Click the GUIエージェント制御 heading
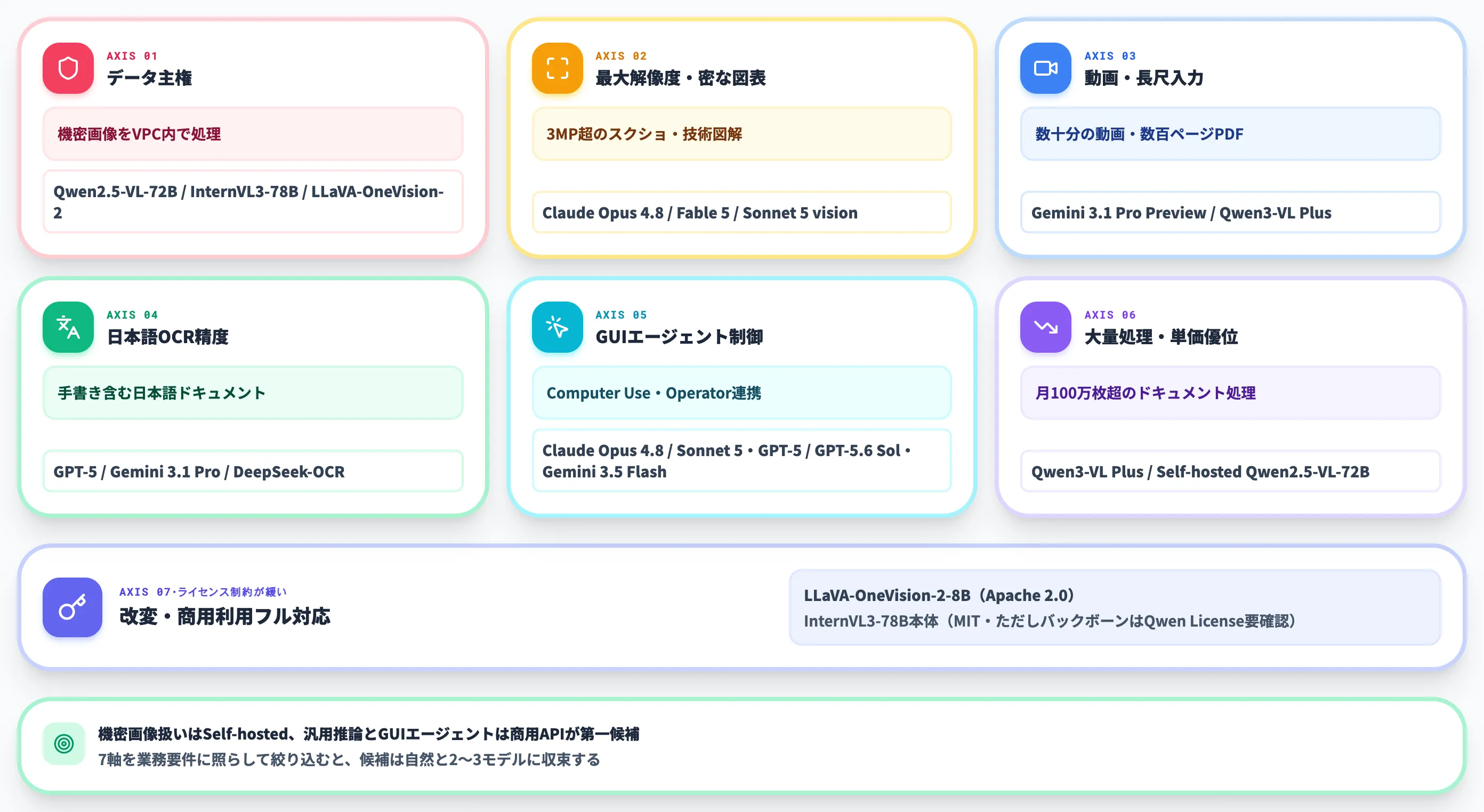This screenshot has width=1484, height=812. (679, 337)
